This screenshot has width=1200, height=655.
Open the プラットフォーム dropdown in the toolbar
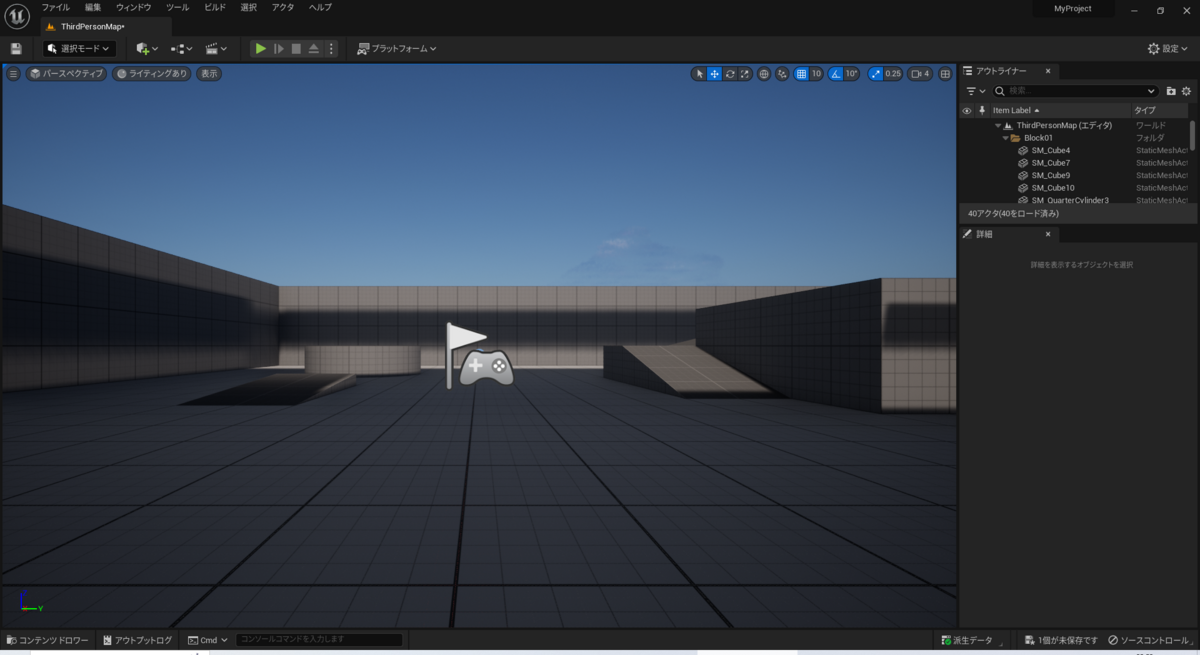pyautogui.click(x=398, y=48)
